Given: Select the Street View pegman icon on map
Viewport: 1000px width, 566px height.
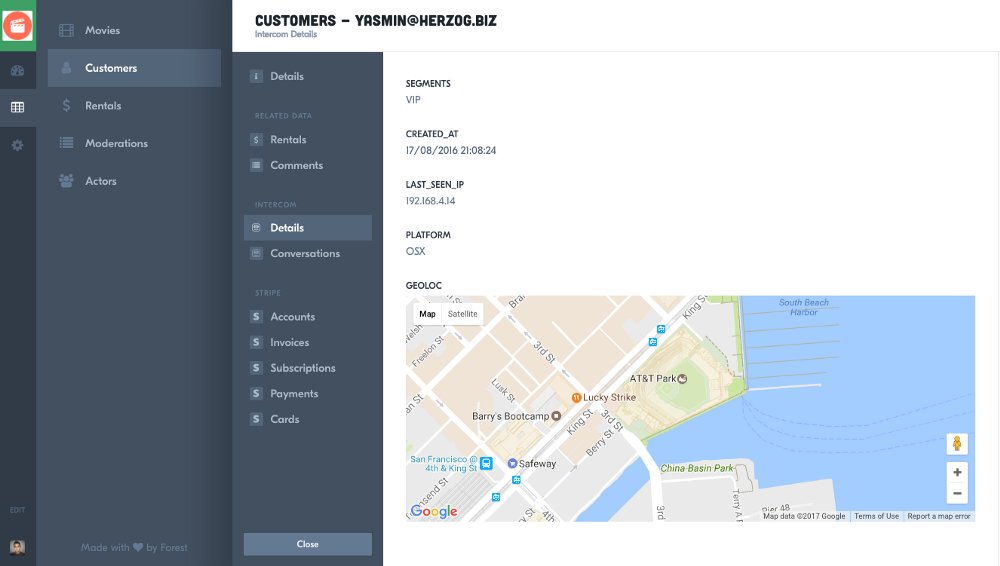Looking at the screenshot, I should click(957, 443).
